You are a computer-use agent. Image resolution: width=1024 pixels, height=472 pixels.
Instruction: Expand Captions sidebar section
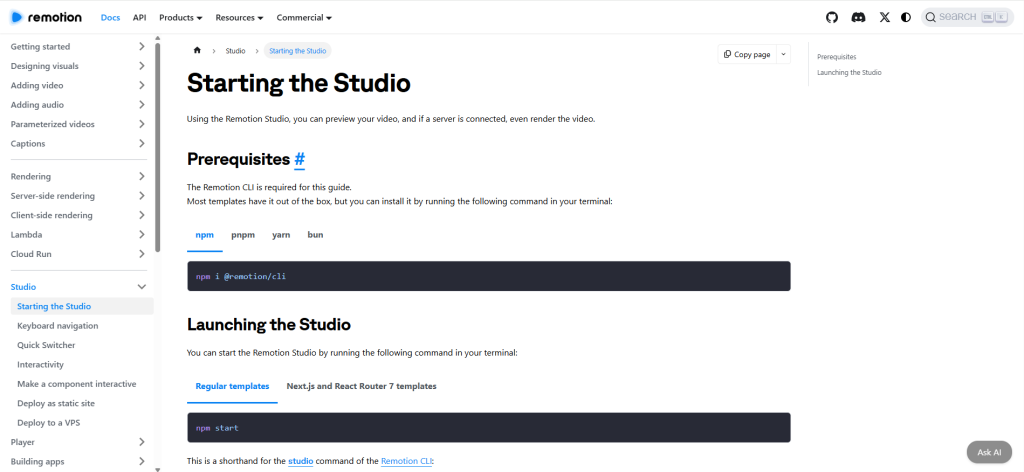(x=78, y=144)
